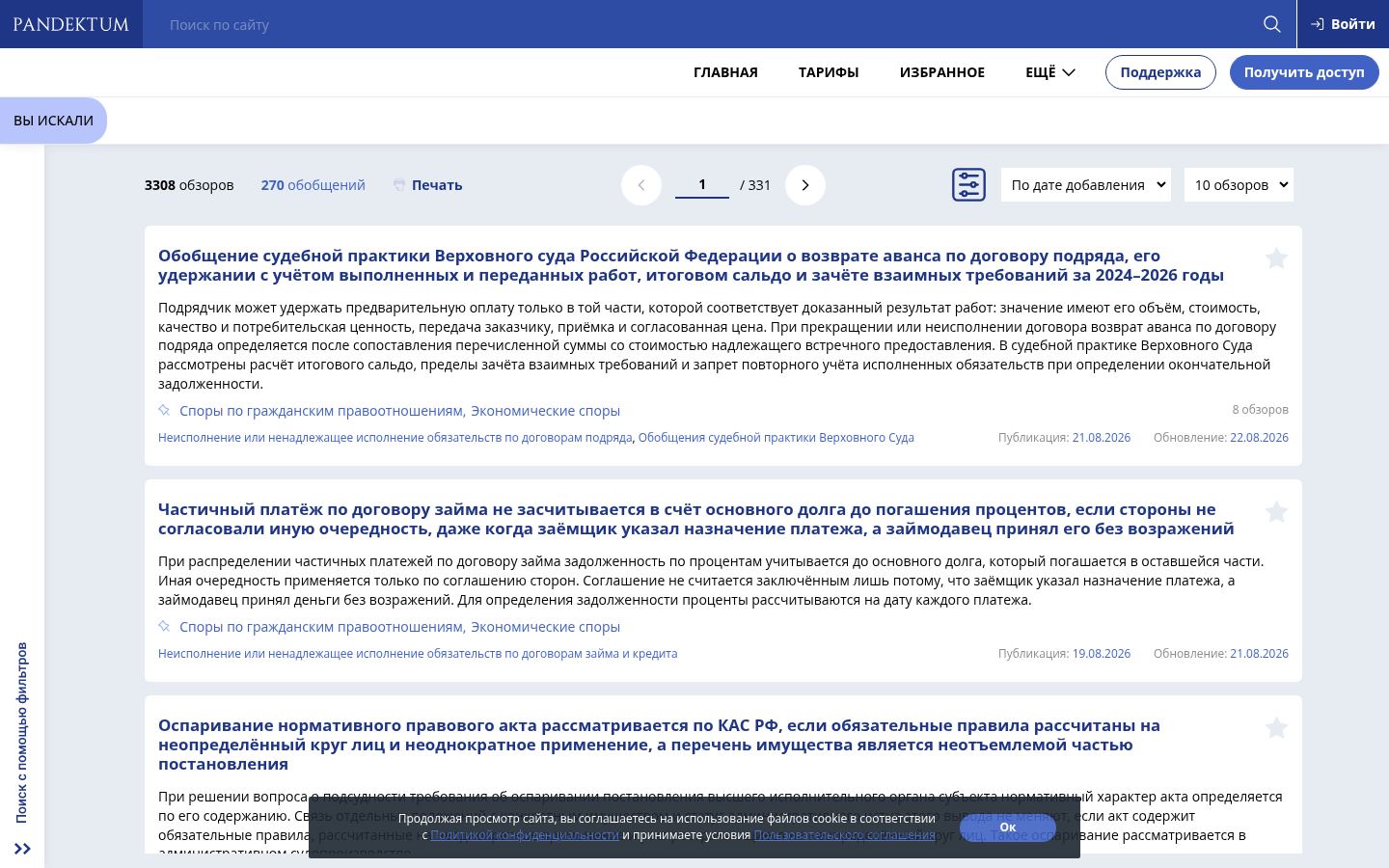The image size is (1389, 868).
Task: Click the / 331 total pages label
Action: pos(755,185)
